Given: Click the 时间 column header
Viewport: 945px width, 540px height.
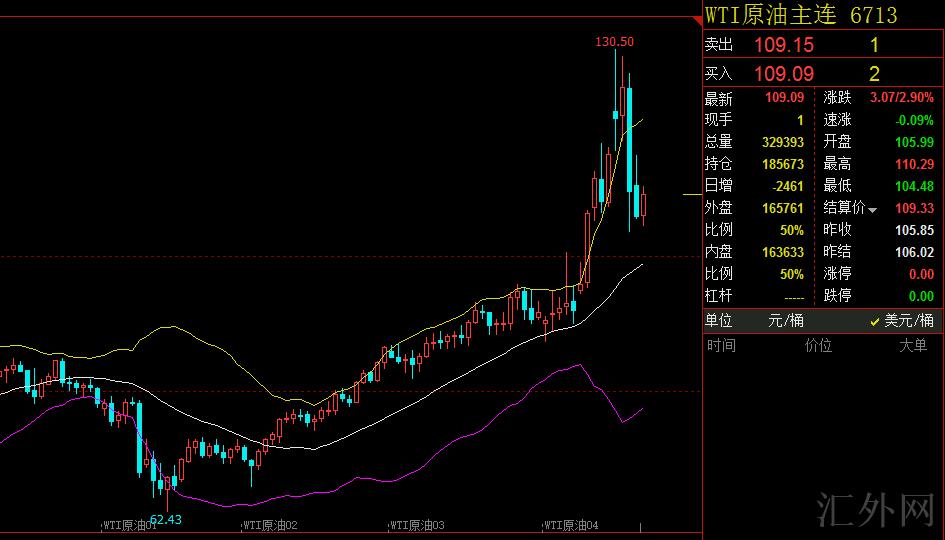Looking at the screenshot, I should tap(721, 345).
